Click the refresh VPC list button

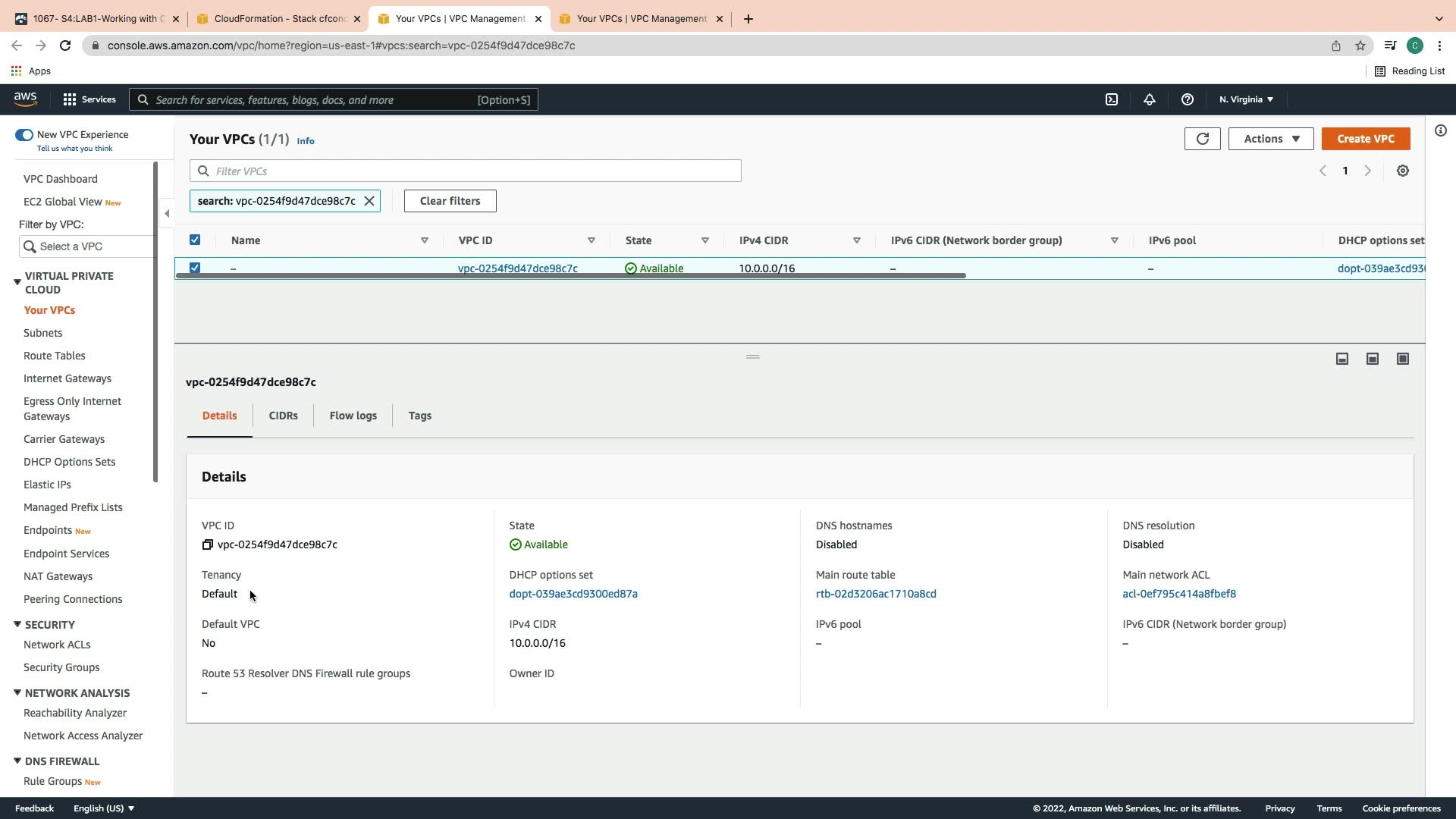click(x=1202, y=139)
